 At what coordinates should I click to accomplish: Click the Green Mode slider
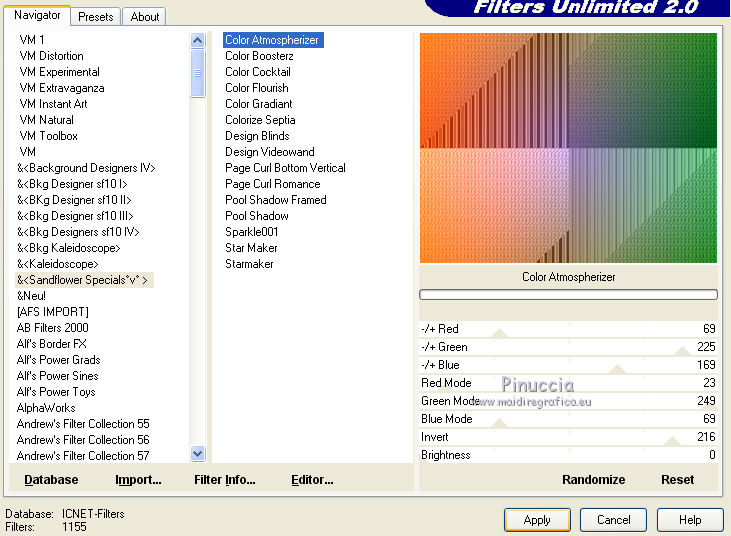point(568,401)
